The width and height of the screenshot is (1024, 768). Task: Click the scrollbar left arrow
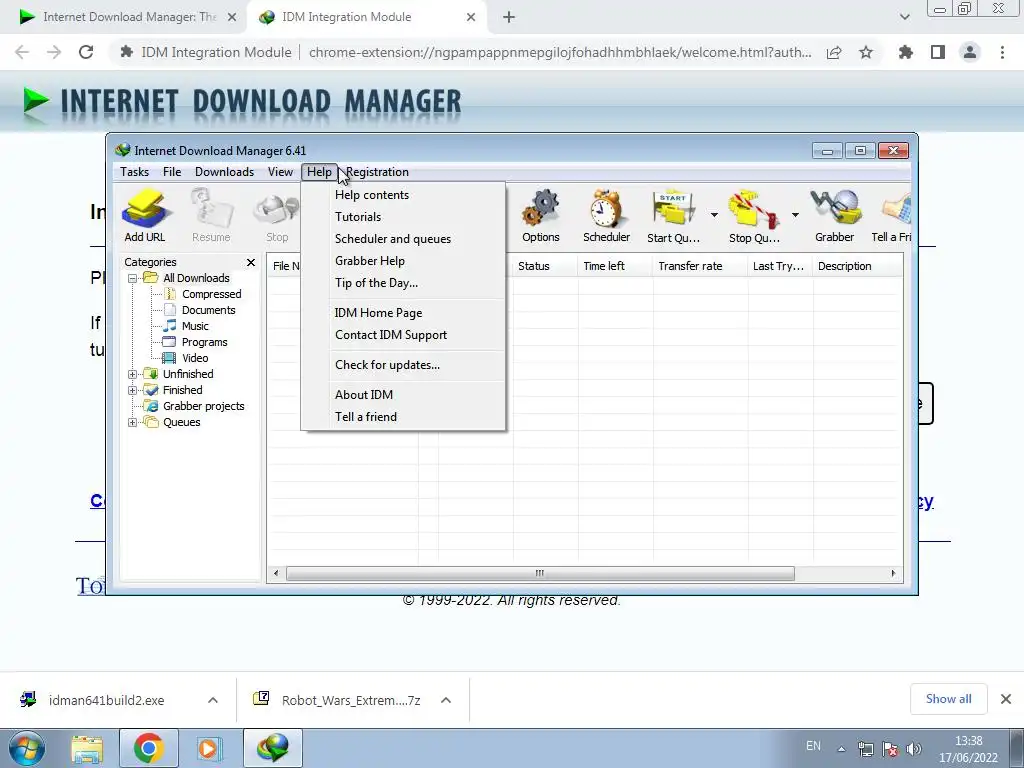(x=276, y=573)
